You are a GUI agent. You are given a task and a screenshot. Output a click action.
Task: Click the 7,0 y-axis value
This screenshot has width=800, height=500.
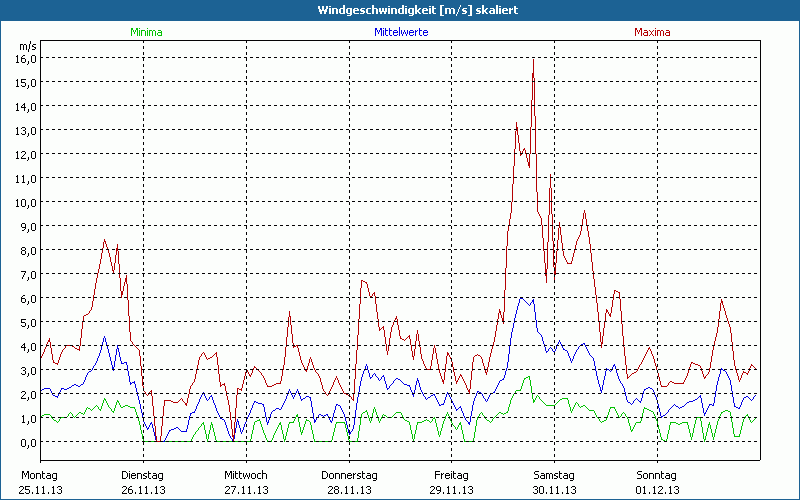point(30,274)
